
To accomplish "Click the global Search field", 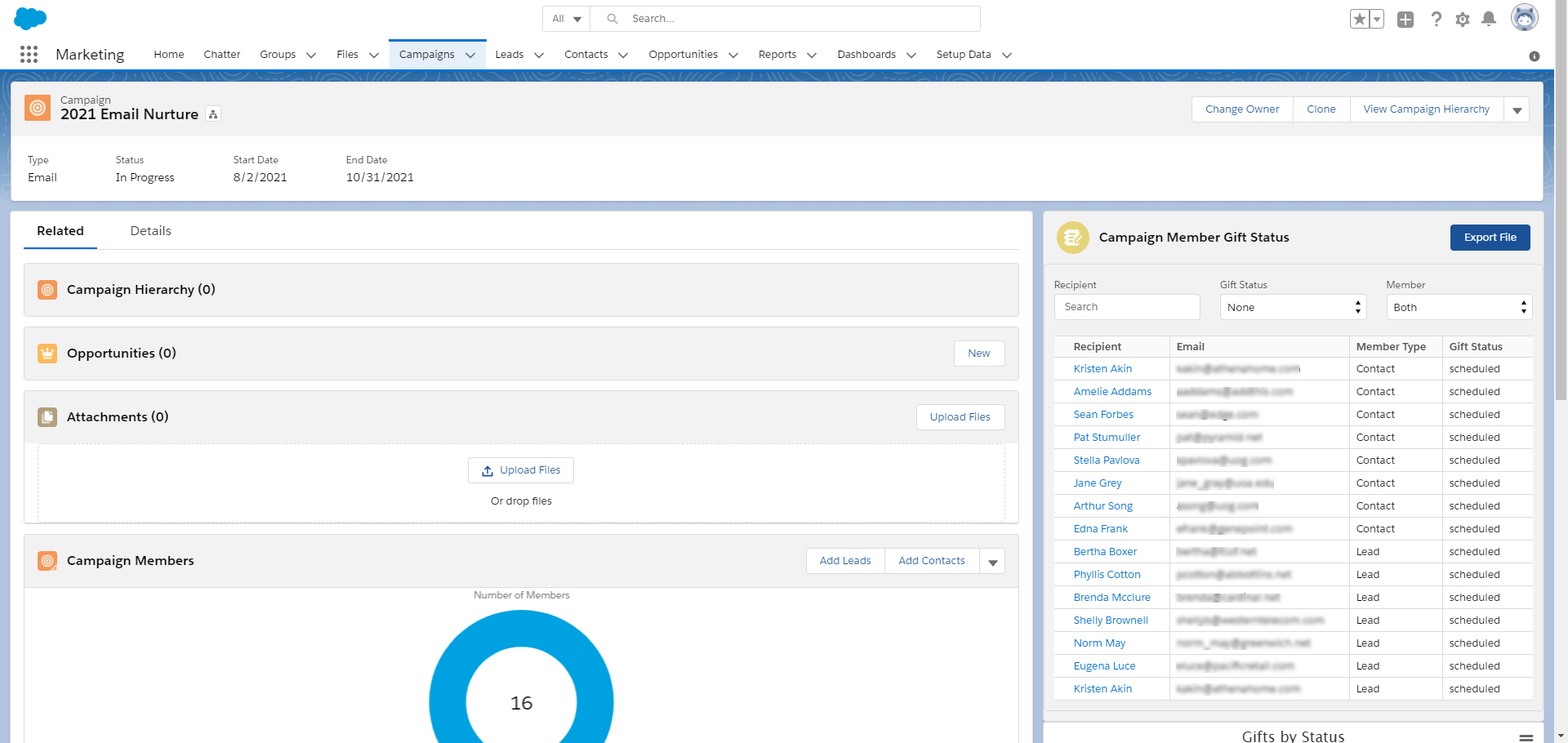I will [x=784, y=19].
